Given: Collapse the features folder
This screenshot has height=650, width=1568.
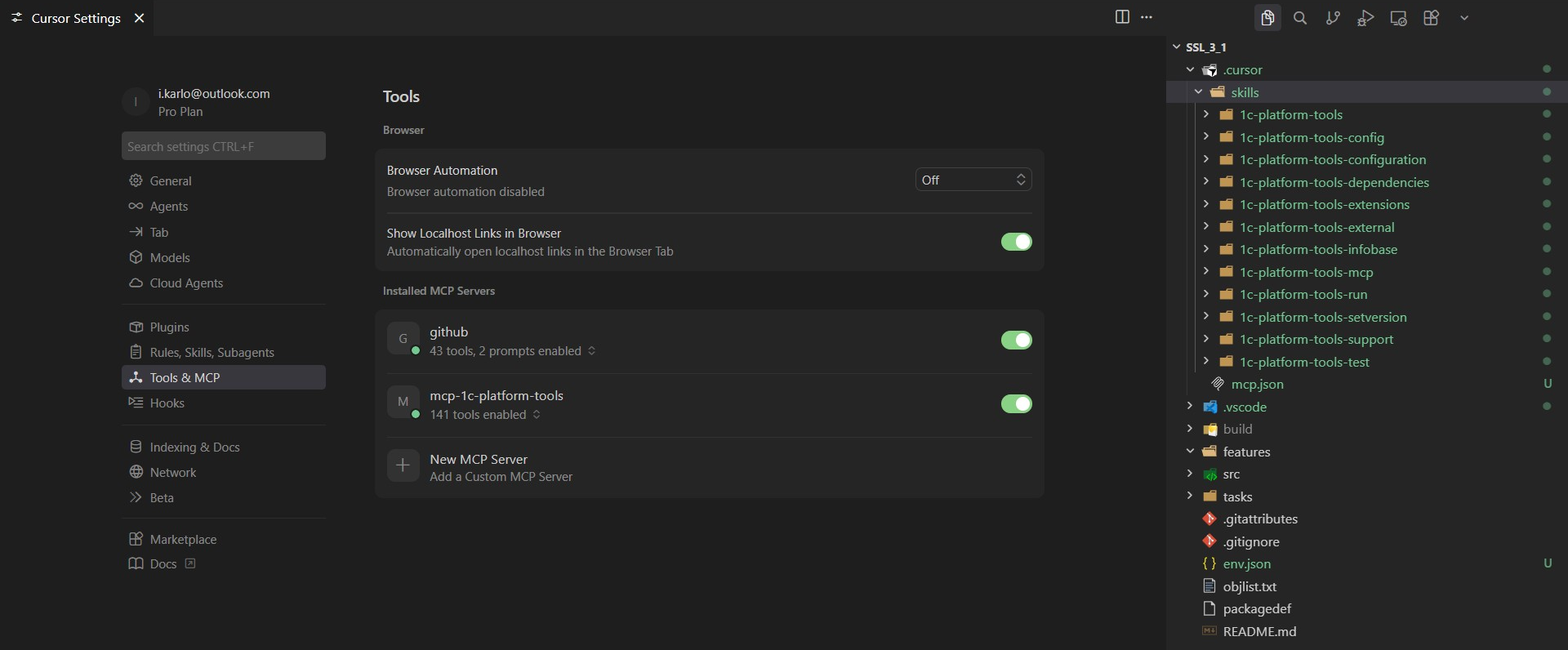Looking at the screenshot, I should [x=1191, y=452].
